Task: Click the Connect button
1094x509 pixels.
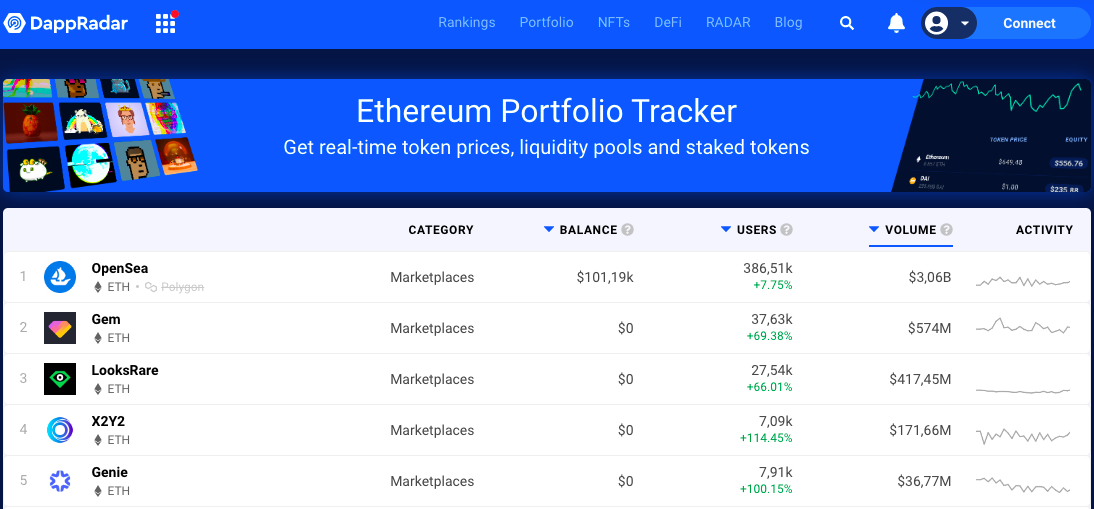Action: (1029, 23)
